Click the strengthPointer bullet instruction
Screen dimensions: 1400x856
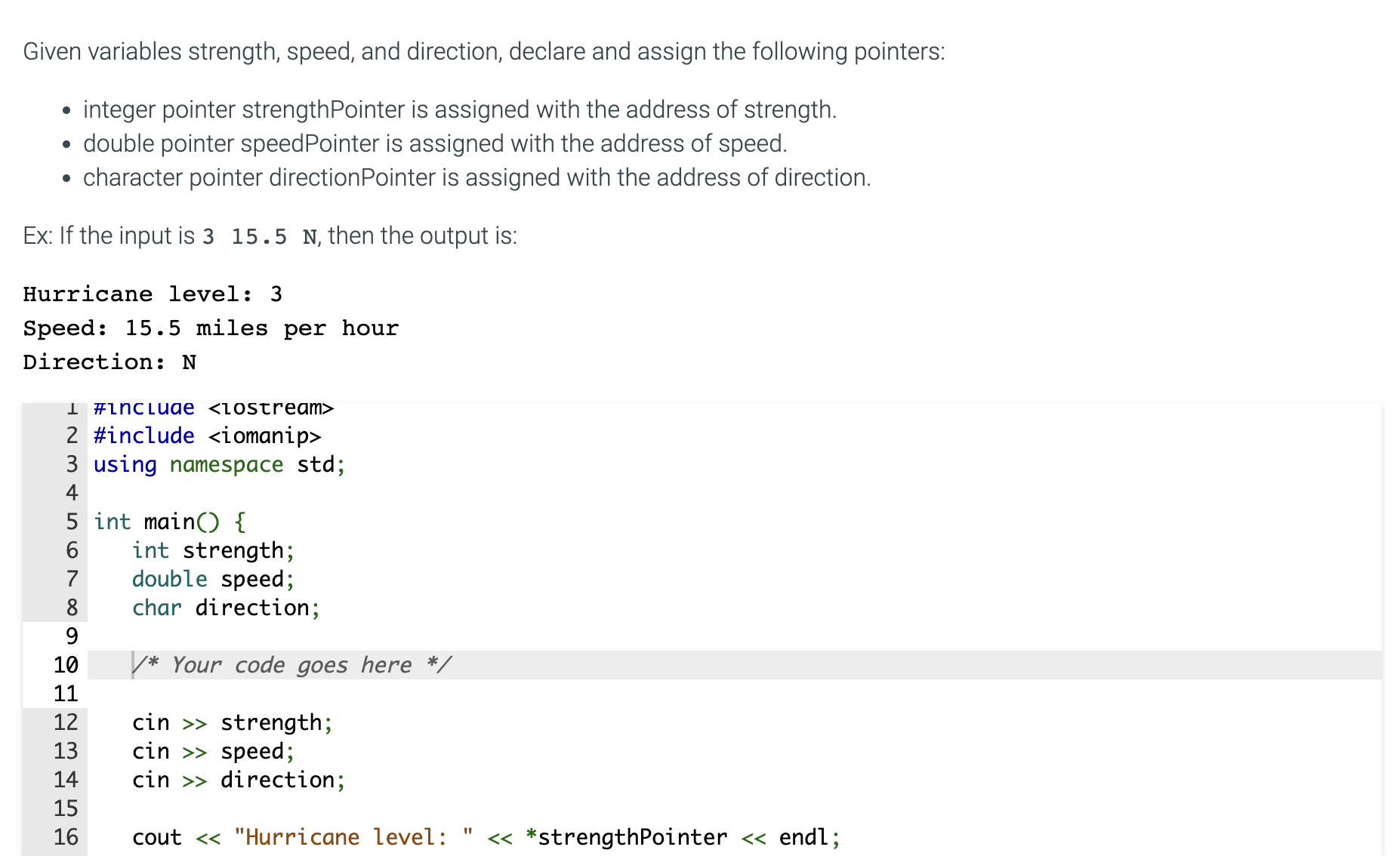[460, 109]
